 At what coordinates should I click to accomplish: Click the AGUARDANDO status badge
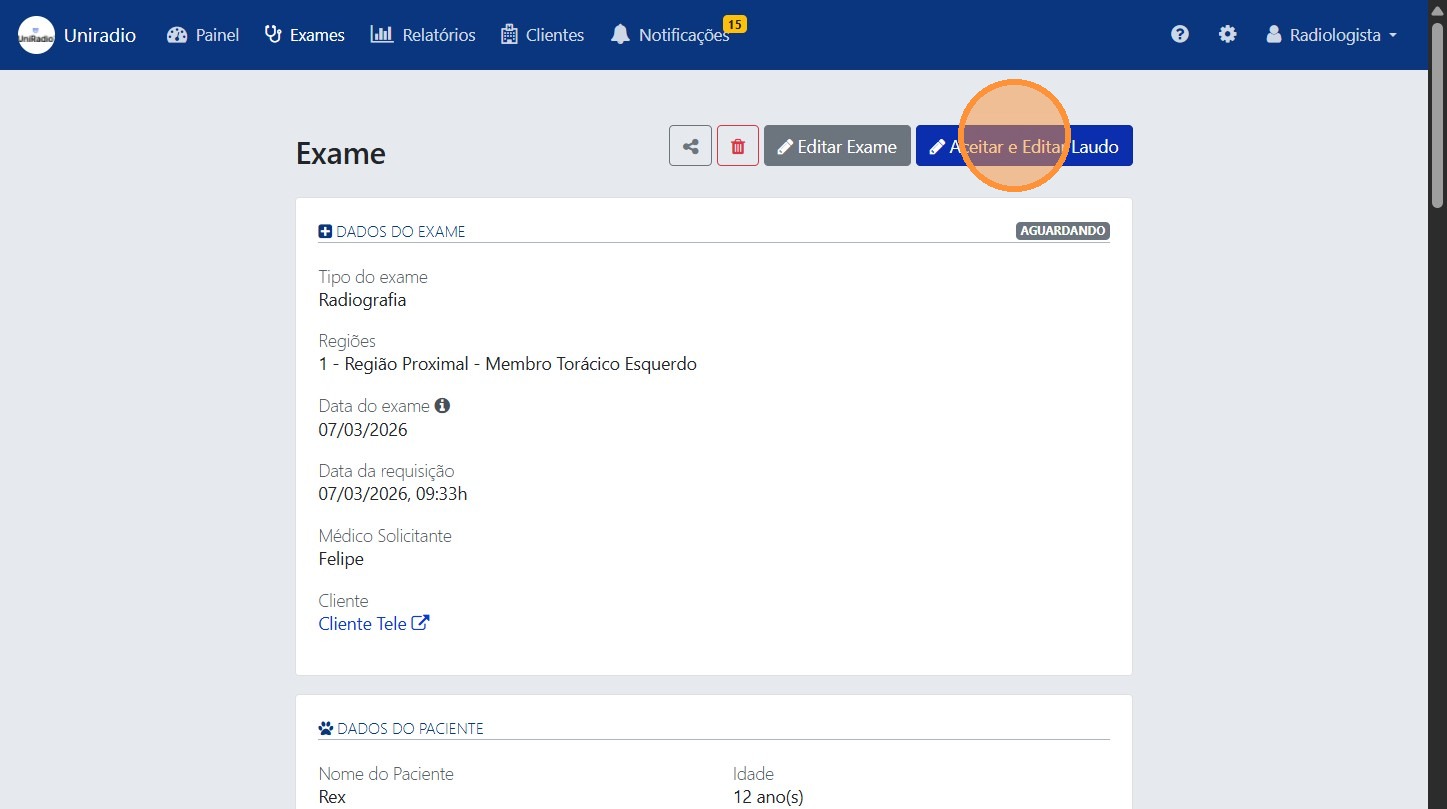click(1062, 231)
